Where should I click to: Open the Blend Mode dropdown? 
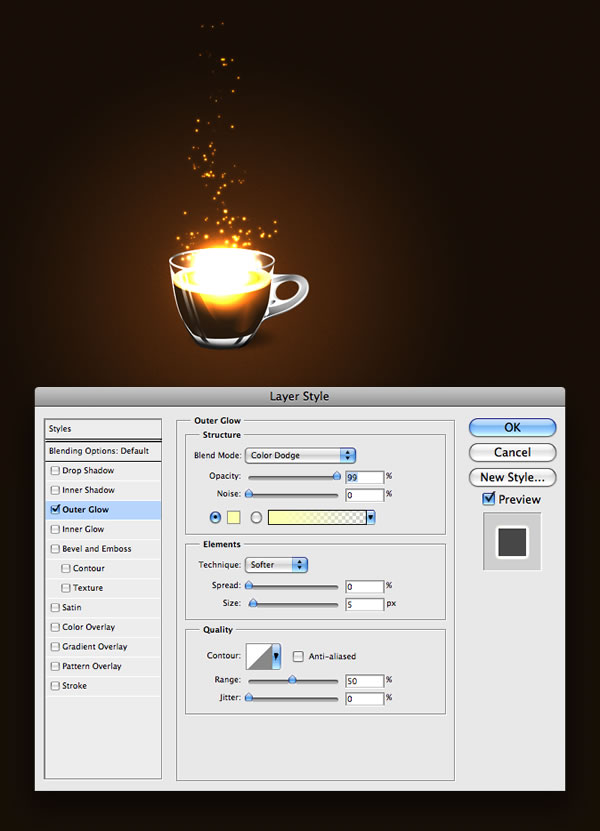coord(300,455)
